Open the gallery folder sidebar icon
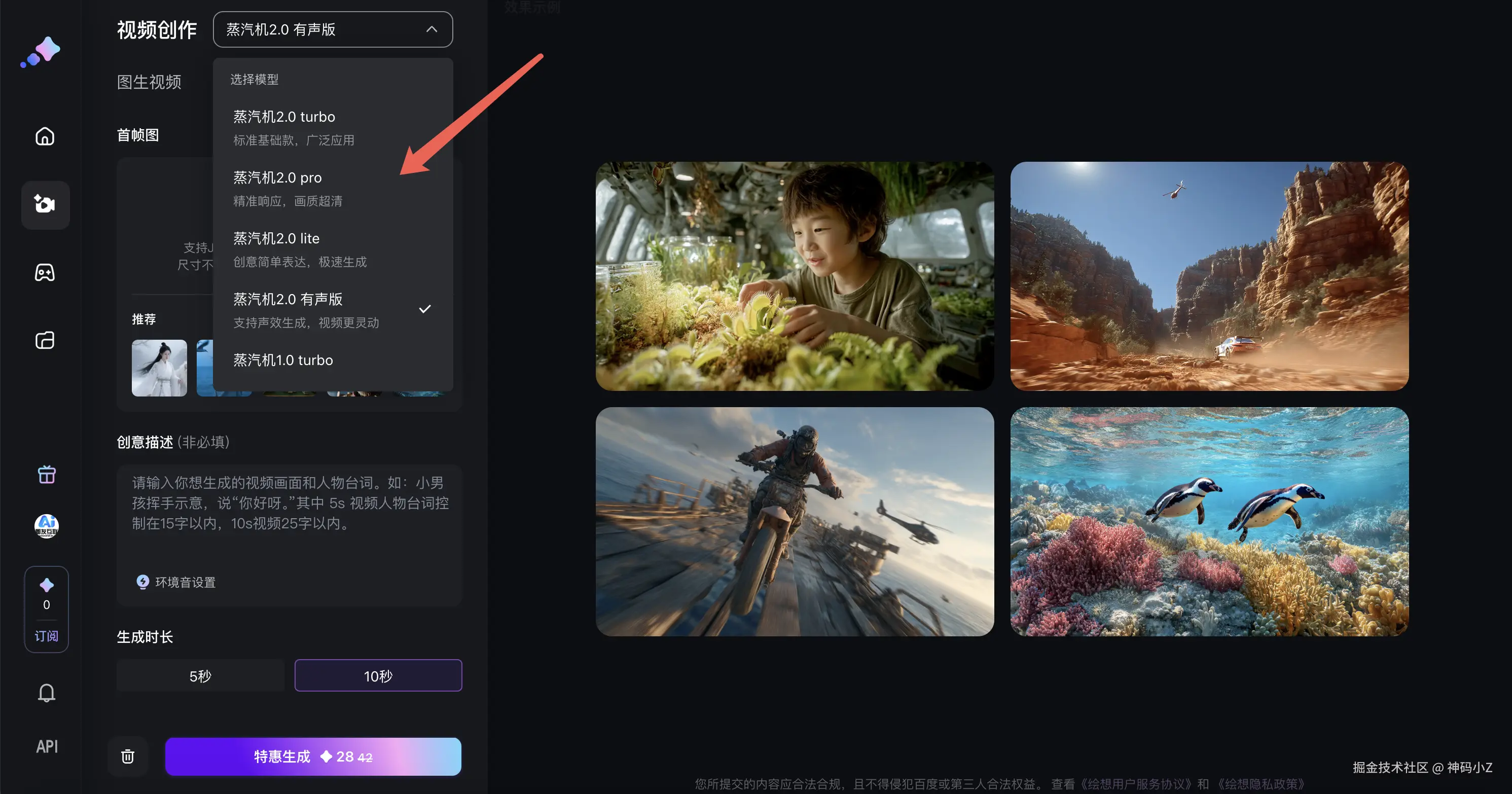Viewport: 1512px width, 794px height. pos(45,340)
